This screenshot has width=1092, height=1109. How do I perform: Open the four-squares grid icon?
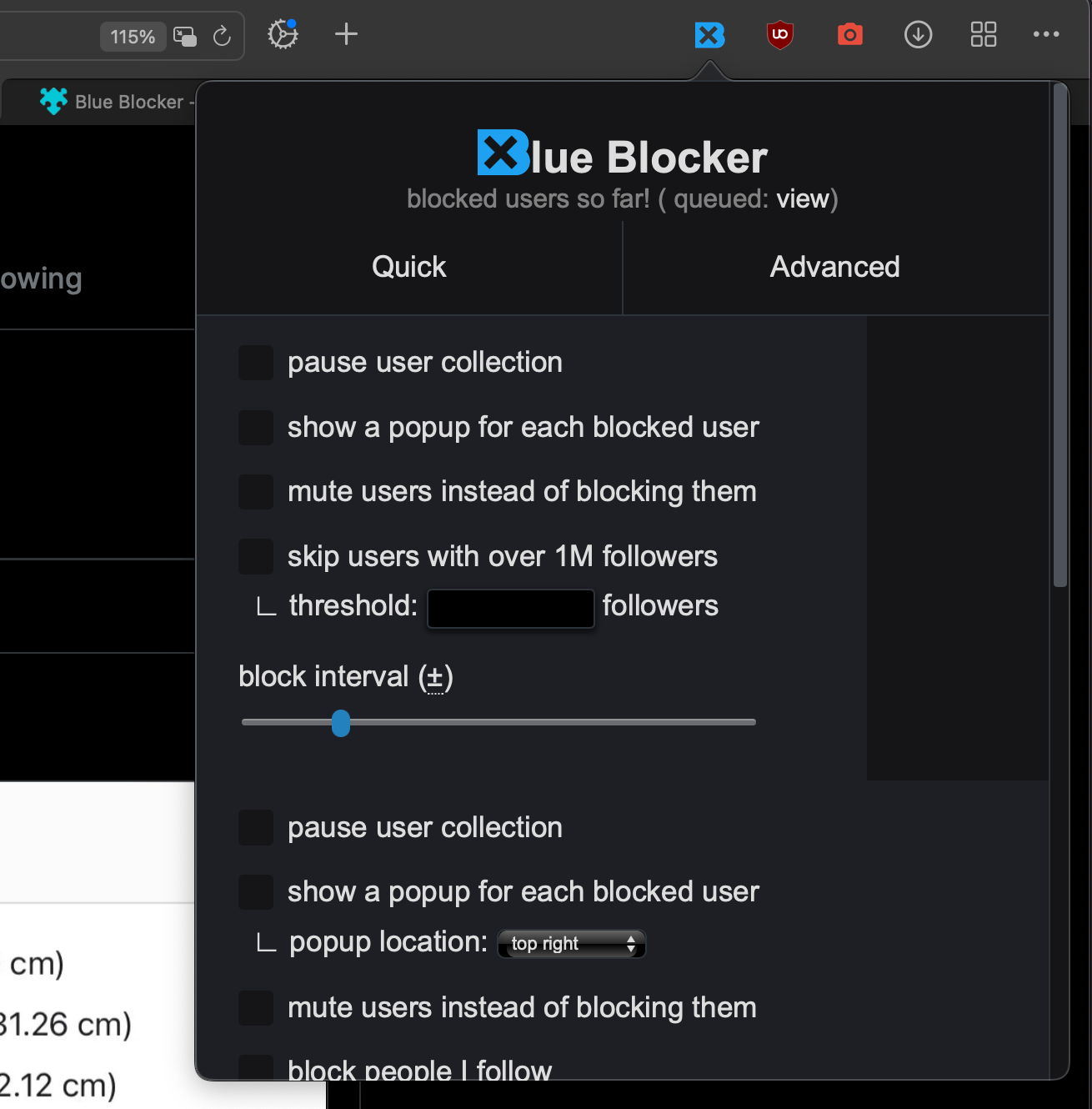984,35
